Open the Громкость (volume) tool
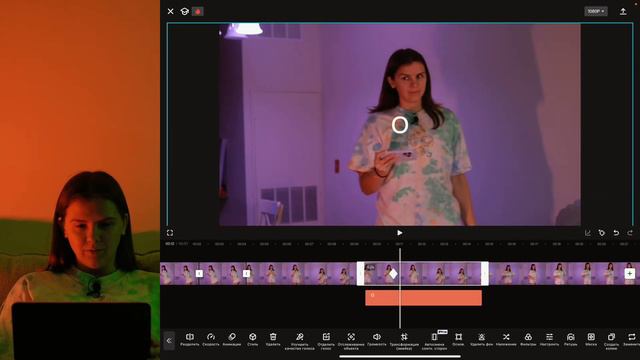 coord(376,340)
